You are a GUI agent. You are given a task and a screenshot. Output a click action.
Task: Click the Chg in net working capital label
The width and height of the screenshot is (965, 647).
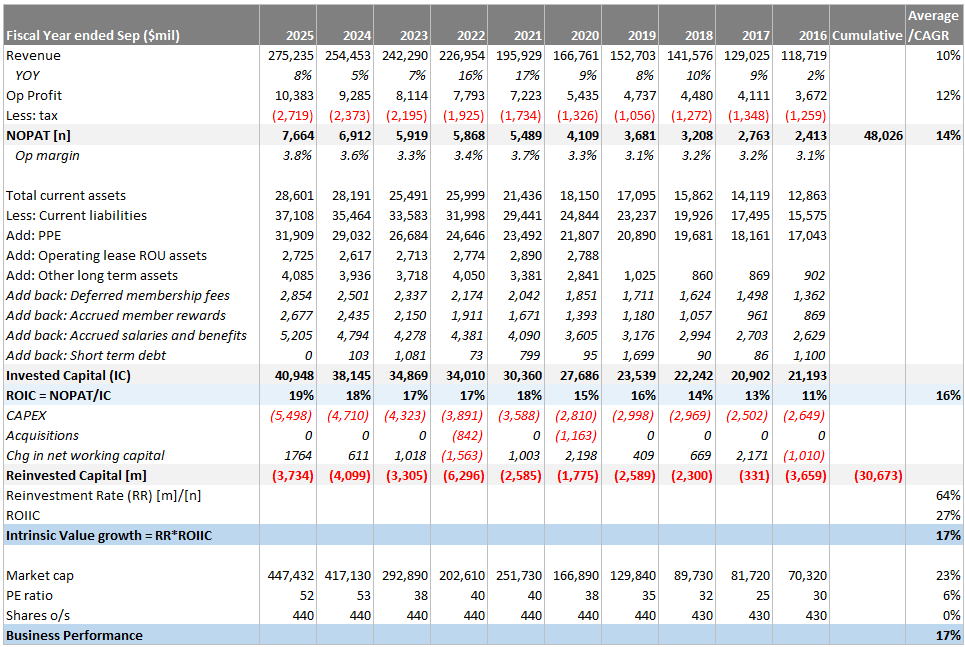click(x=86, y=456)
